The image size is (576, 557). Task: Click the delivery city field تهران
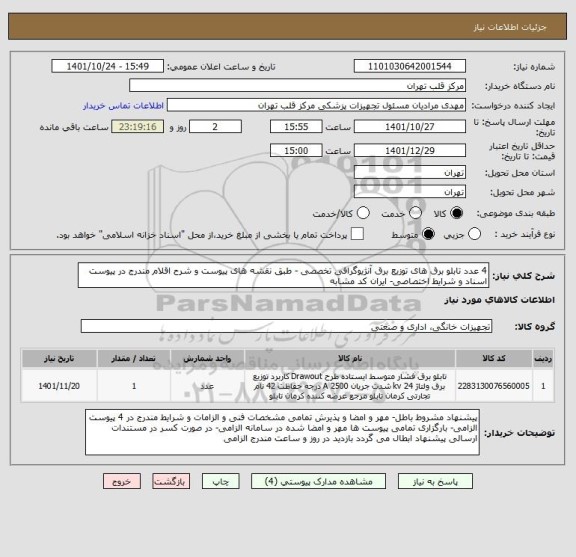click(410, 192)
